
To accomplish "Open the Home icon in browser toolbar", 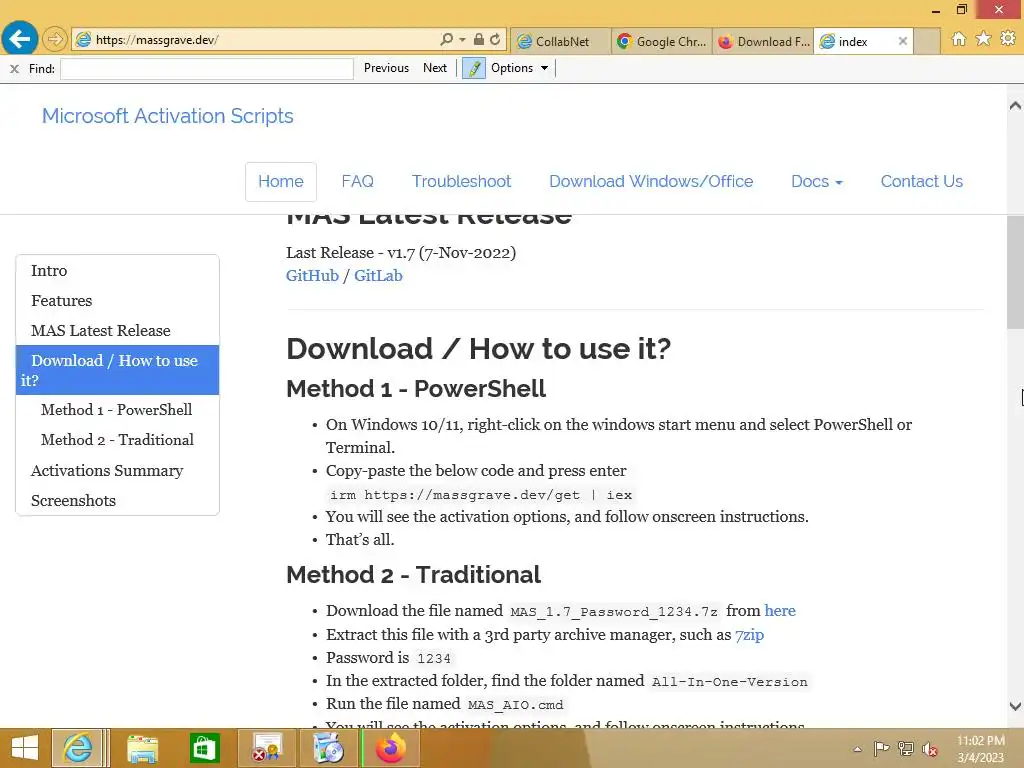I will [x=959, y=39].
